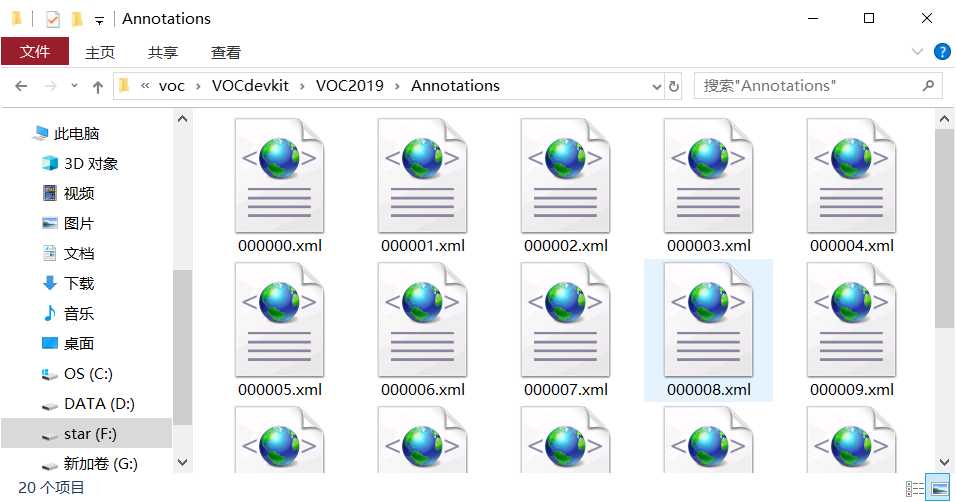This screenshot has height=502, width=956.
Task: Select the 000003.xml file icon
Action: pyautogui.click(x=708, y=176)
